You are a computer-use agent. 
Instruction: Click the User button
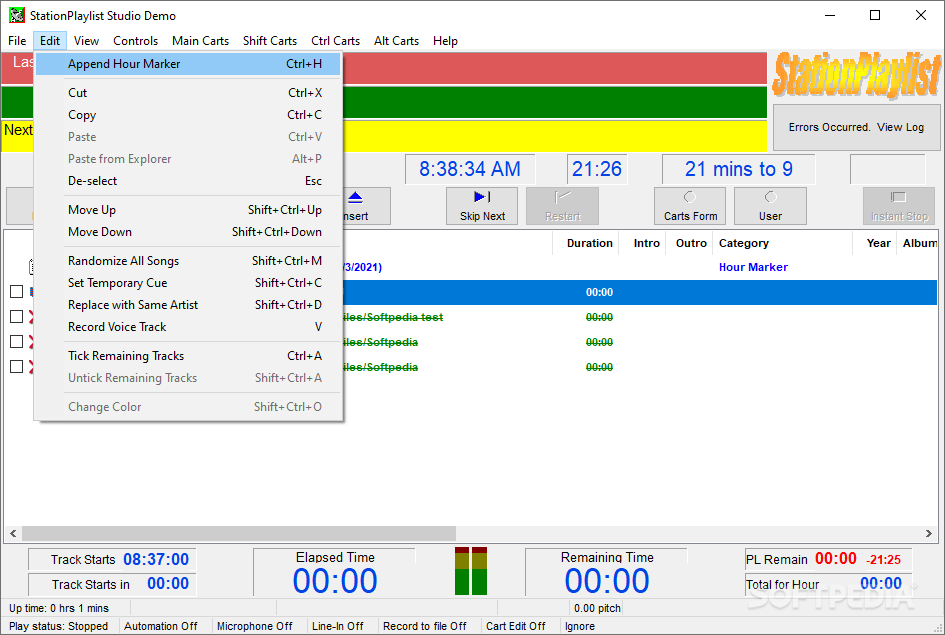click(770, 206)
